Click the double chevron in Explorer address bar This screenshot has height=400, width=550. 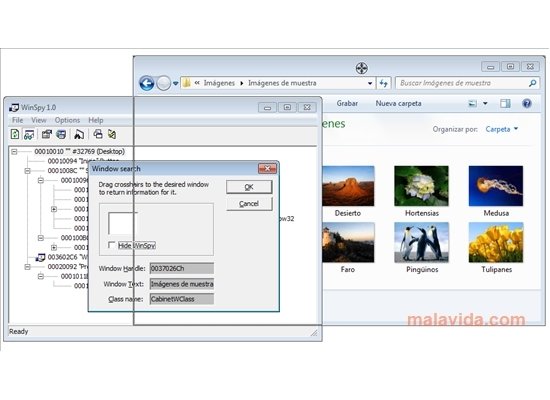coord(197,83)
